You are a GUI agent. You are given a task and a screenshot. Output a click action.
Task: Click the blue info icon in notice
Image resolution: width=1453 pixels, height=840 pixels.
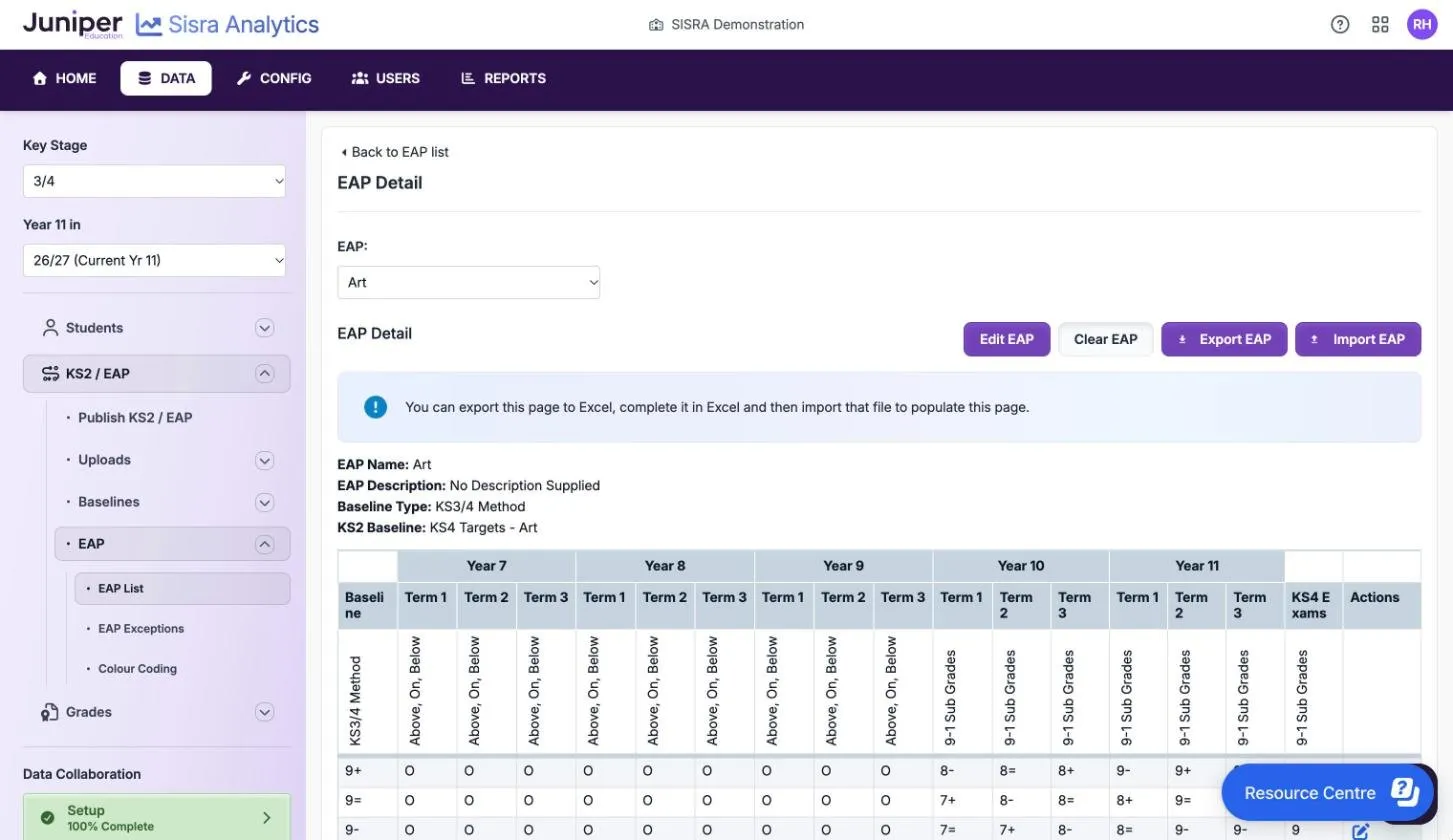coord(375,407)
